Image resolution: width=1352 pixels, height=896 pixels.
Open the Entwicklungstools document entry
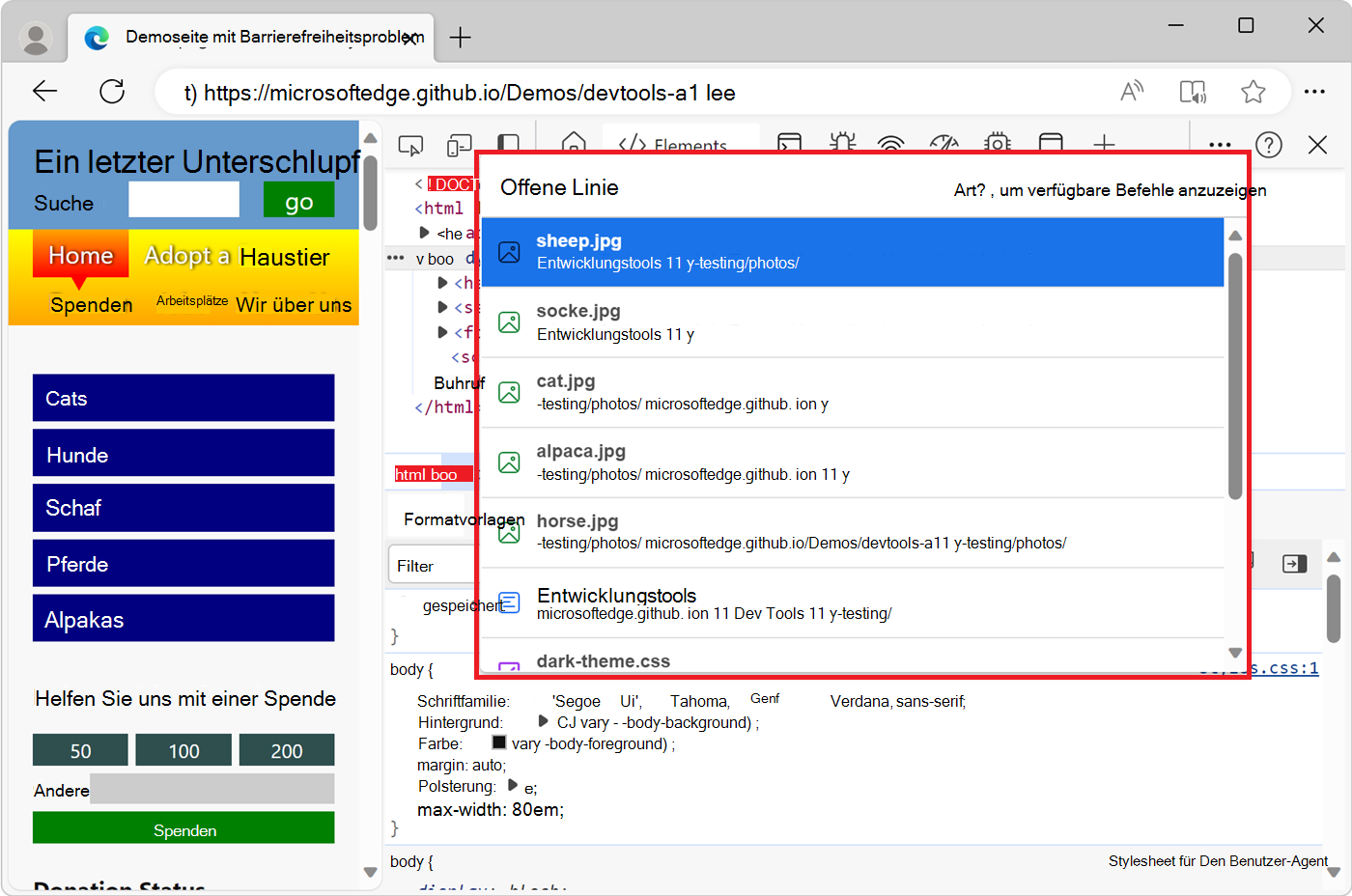(852, 602)
